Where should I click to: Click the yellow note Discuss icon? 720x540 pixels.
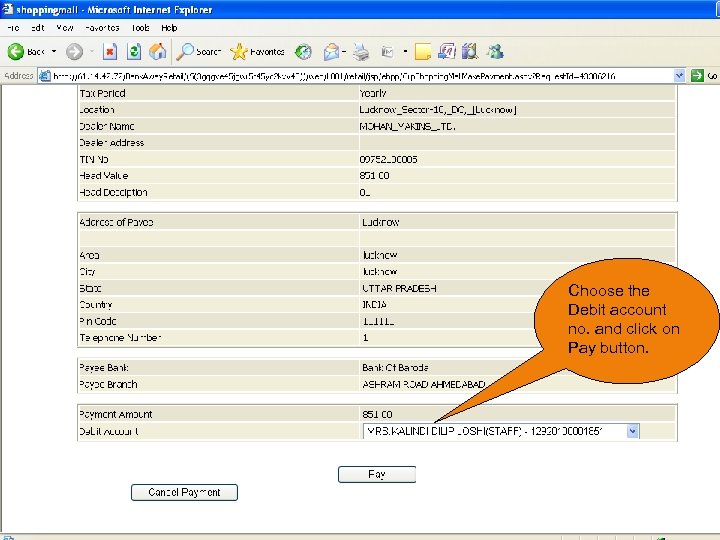422,52
